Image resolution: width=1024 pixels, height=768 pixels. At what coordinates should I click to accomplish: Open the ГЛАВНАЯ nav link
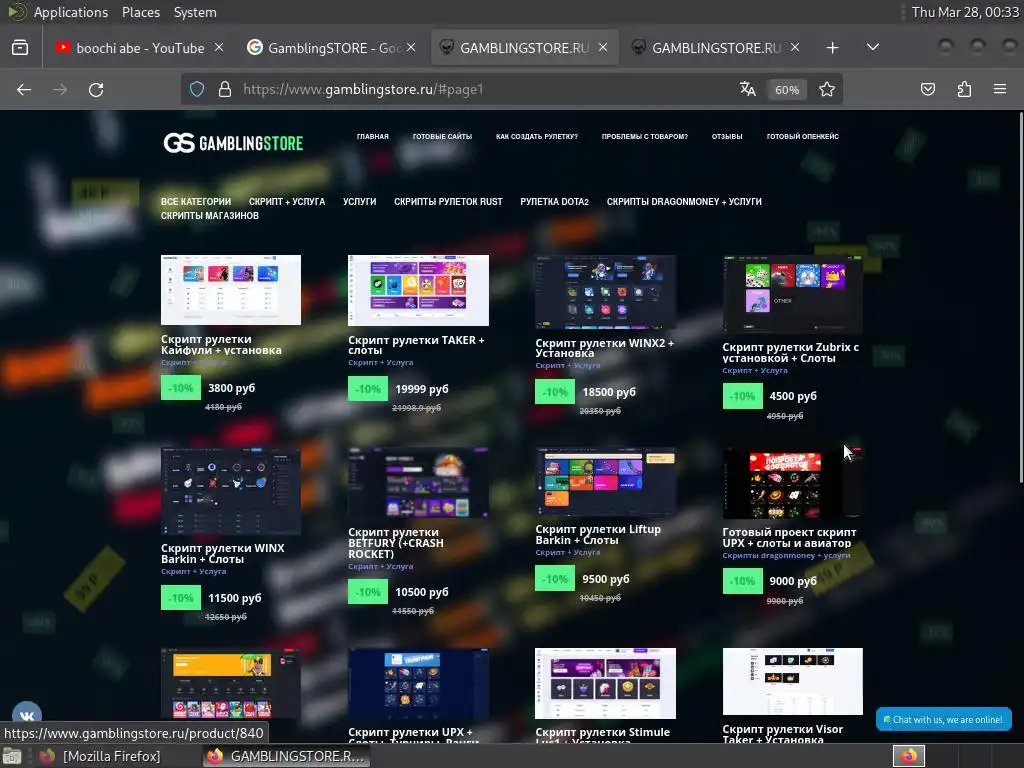[372, 136]
